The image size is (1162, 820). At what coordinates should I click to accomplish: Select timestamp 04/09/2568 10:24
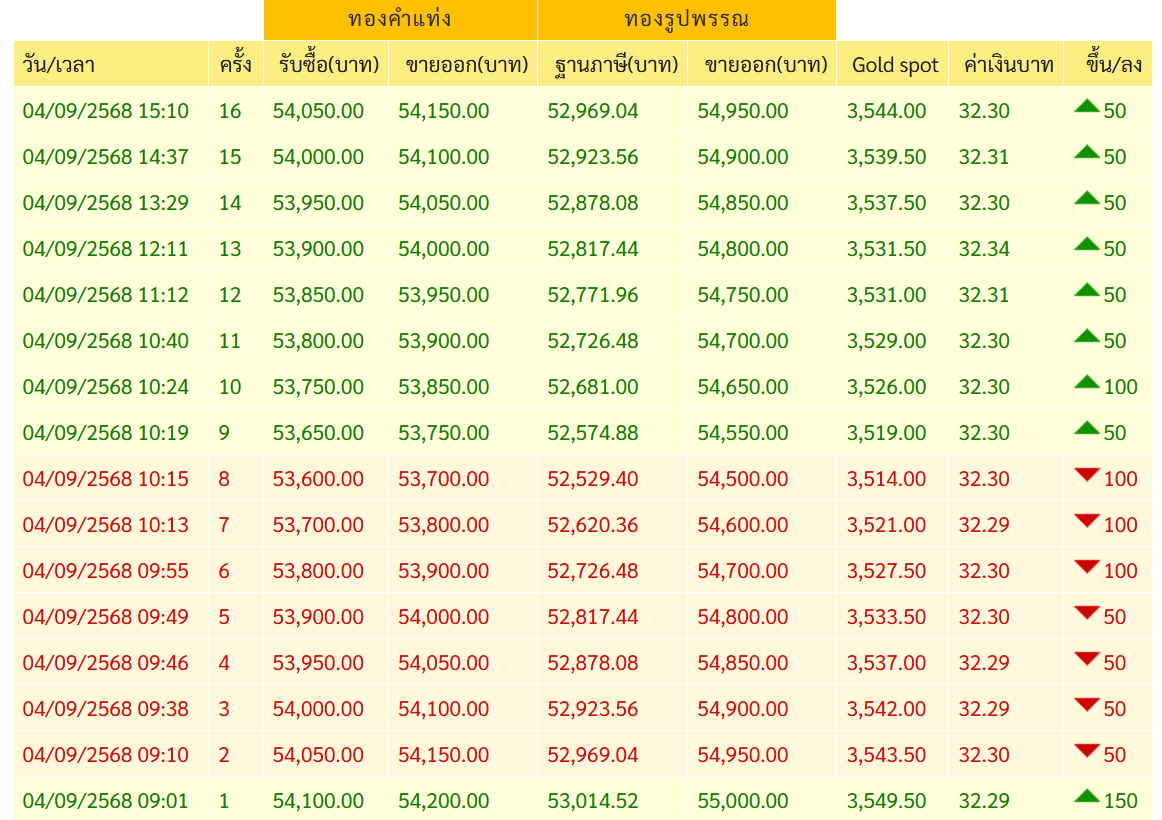[x=105, y=387]
